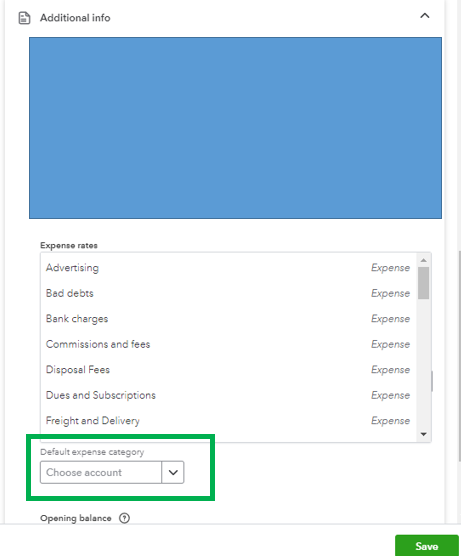461x556 pixels.
Task: Click the Additional info heading
Action: [x=75, y=18]
